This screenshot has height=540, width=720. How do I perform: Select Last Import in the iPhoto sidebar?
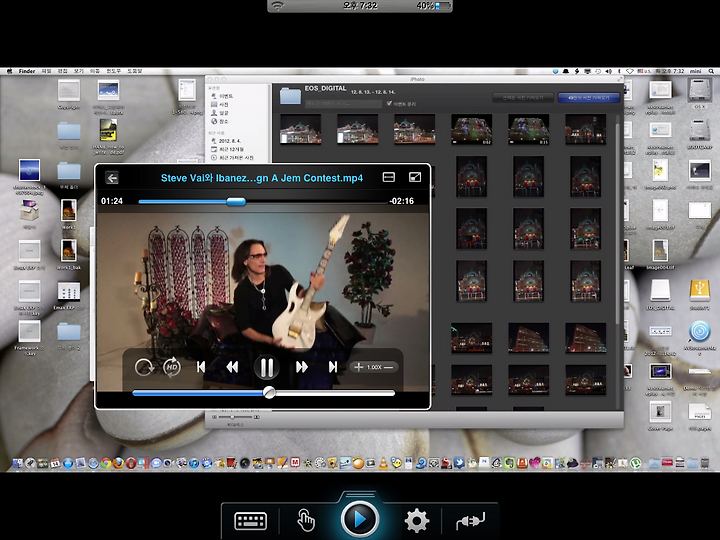tap(232, 158)
